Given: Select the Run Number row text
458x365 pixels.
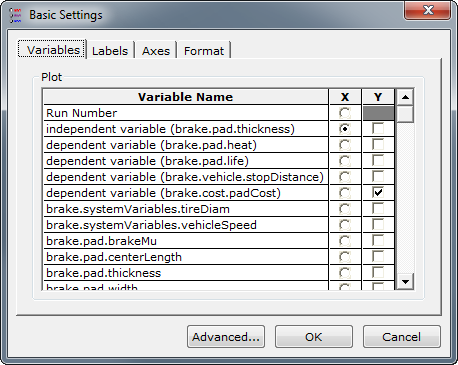Looking at the screenshot, I should click(x=82, y=113).
